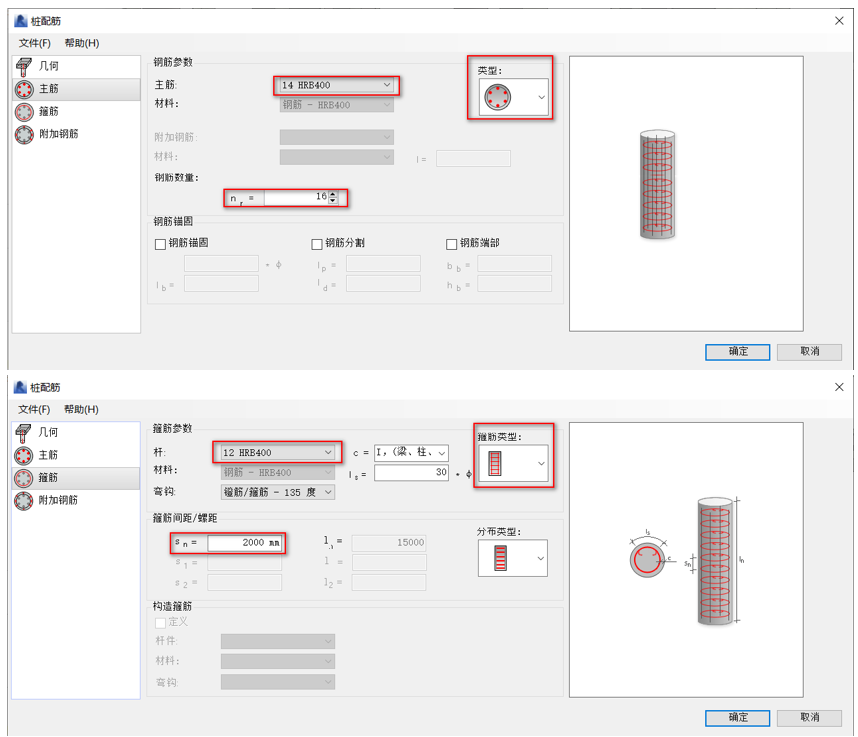Click the pile cross-section diagram in the 箍筋 preview
The width and height of the screenshot is (858, 737).
click(648, 559)
